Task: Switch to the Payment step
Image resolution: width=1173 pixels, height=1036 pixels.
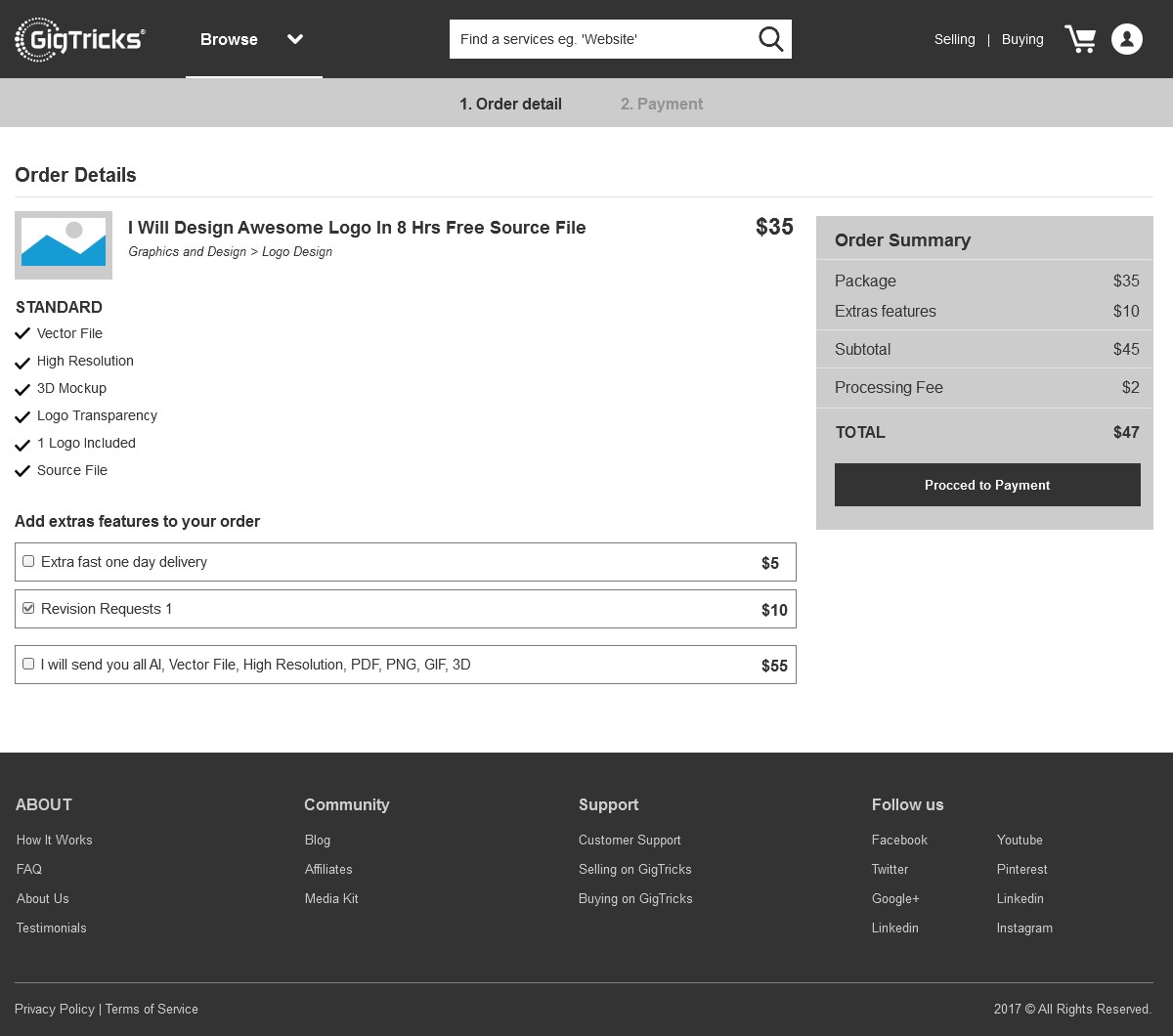Action: click(661, 104)
